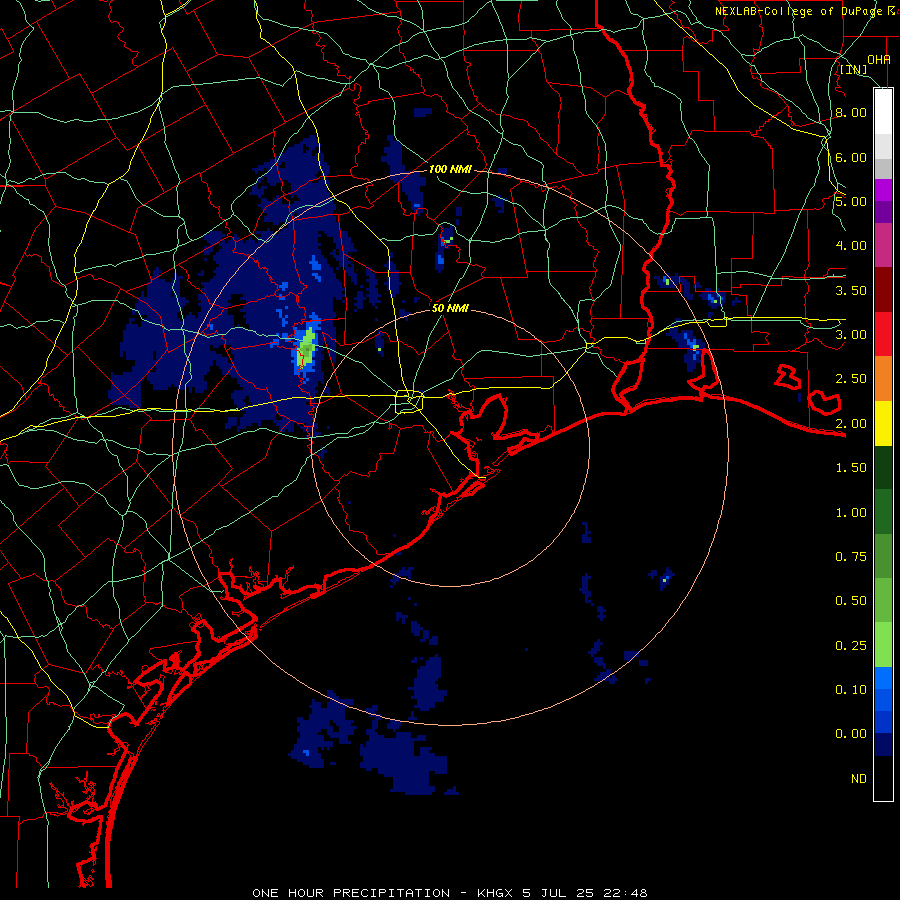The height and width of the screenshot is (900, 900).
Task: Select the "OHA" product label
Action: (x=879, y=60)
